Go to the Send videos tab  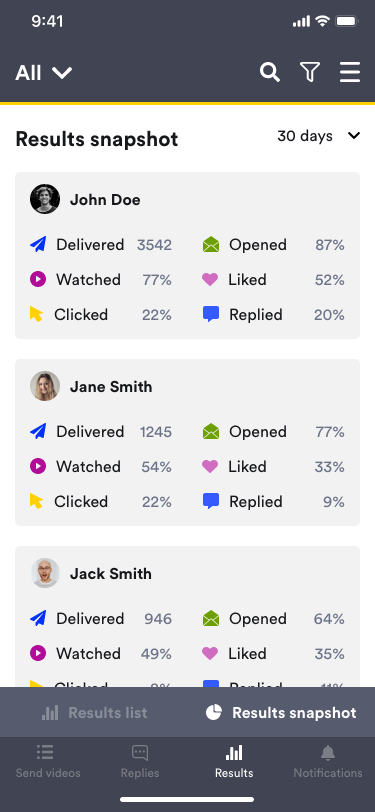coord(48,762)
